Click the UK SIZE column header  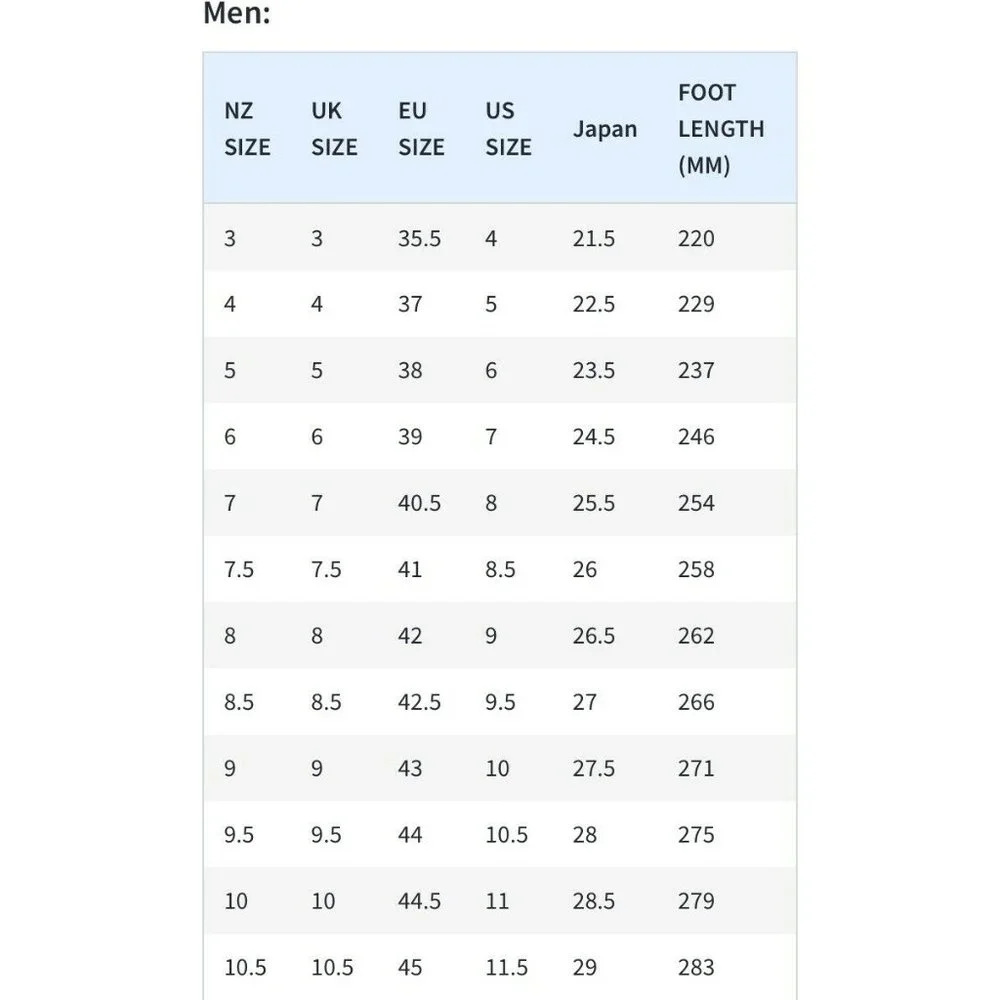334,129
